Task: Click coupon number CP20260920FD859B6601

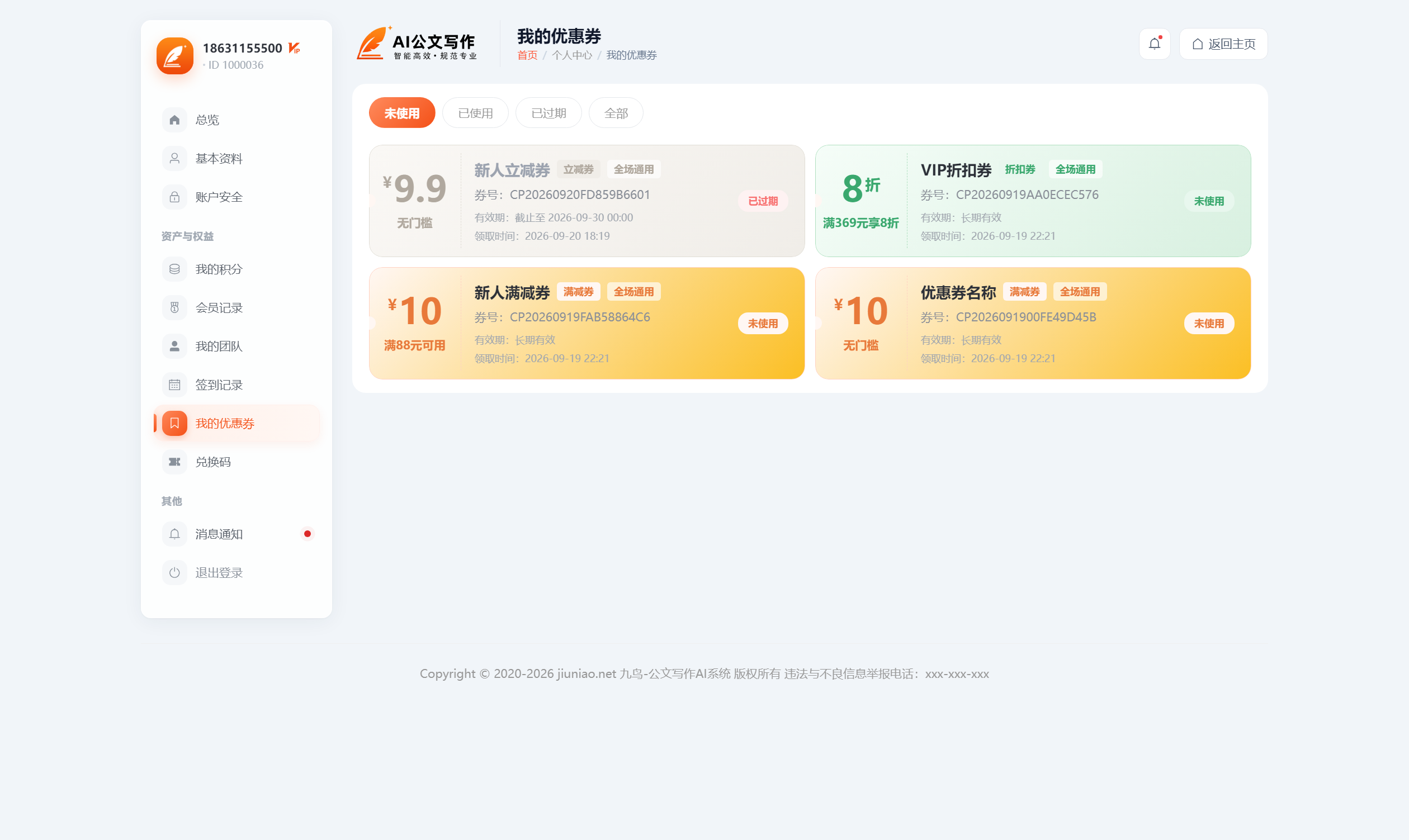Action: point(579,194)
